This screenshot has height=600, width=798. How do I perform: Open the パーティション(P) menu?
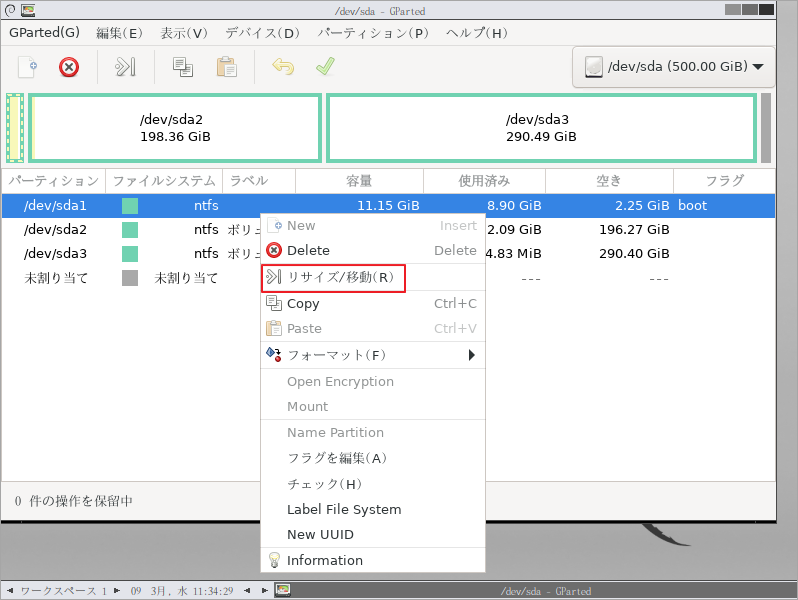click(373, 33)
